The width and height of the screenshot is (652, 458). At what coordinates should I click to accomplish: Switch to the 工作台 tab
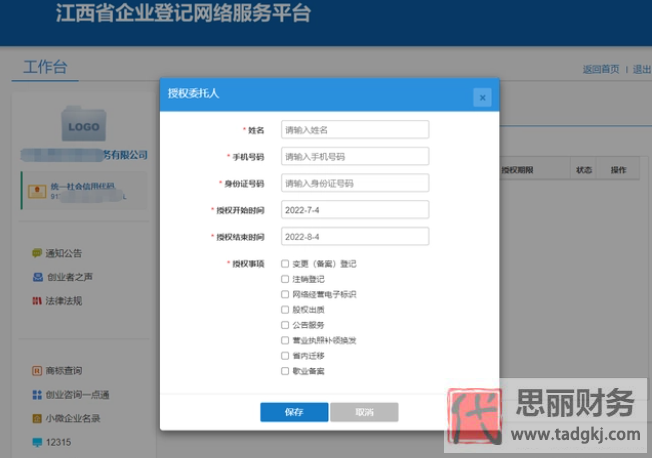click(45, 67)
